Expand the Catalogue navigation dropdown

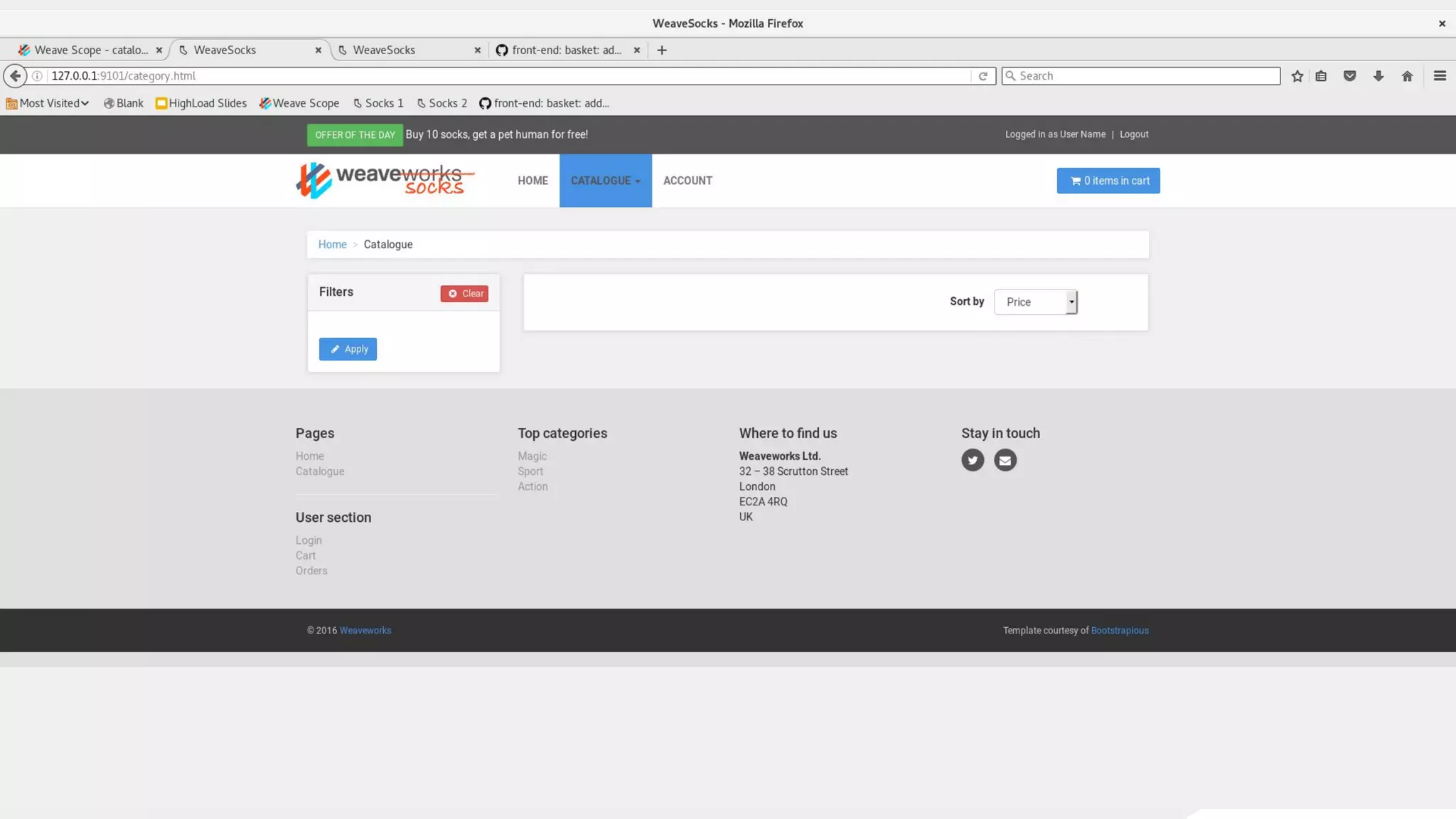[x=605, y=181]
